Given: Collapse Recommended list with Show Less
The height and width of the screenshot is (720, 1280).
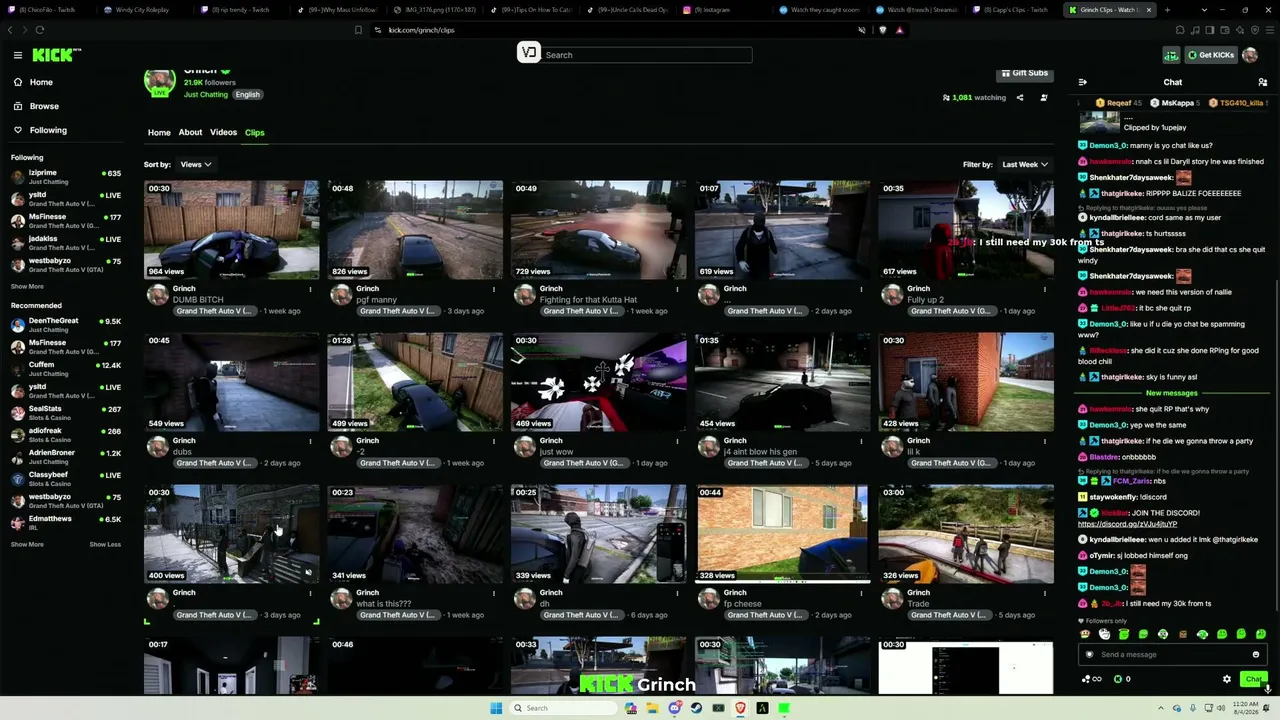Looking at the screenshot, I should click(x=105, y=544).
